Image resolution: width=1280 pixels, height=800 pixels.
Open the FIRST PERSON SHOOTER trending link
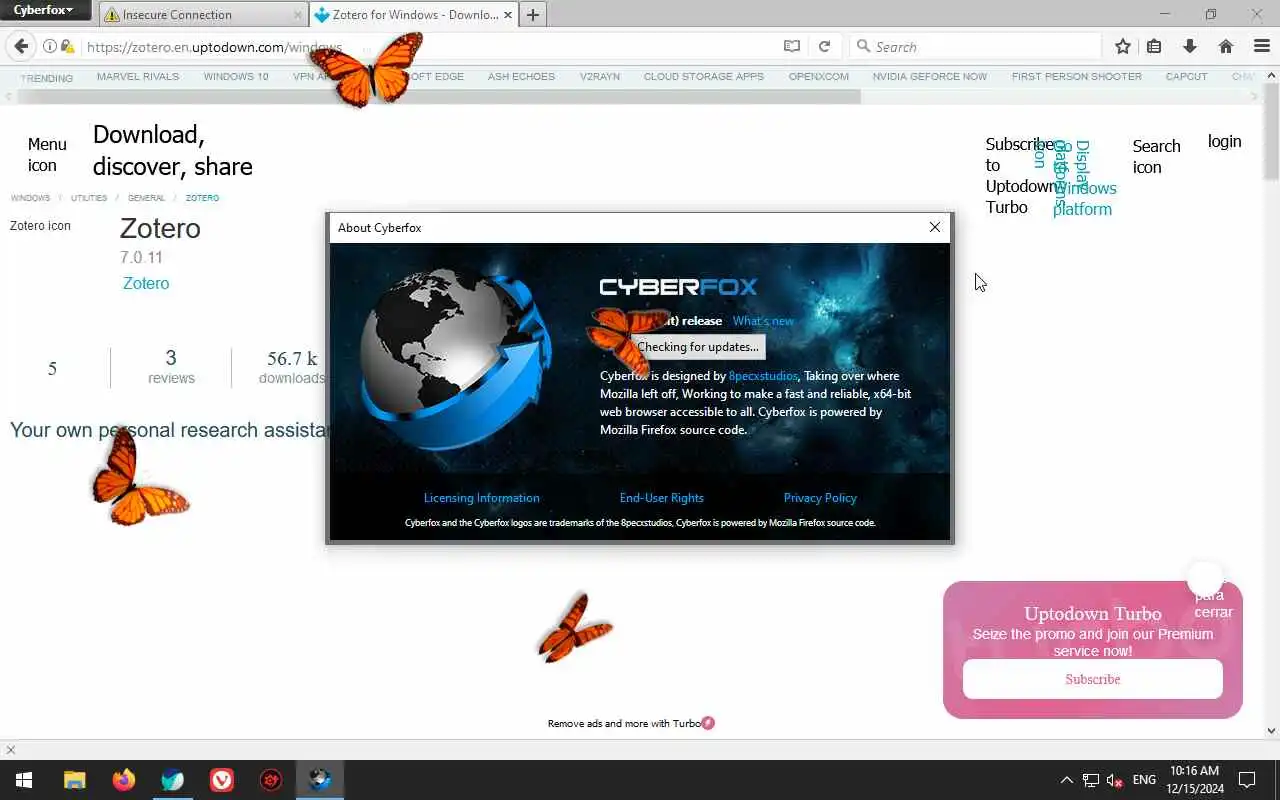(x=1076, y=76)
